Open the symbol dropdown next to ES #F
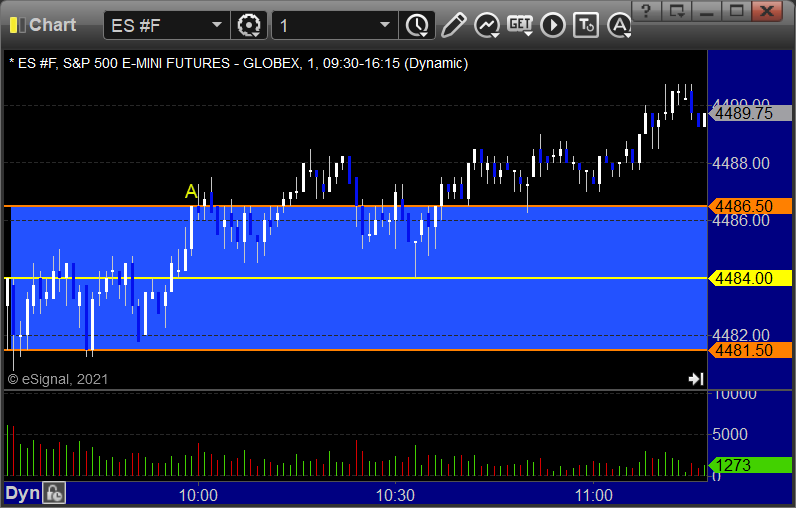The height and width of the screenshot is (508, 796). pyautogui.click(x=217, y=25)
